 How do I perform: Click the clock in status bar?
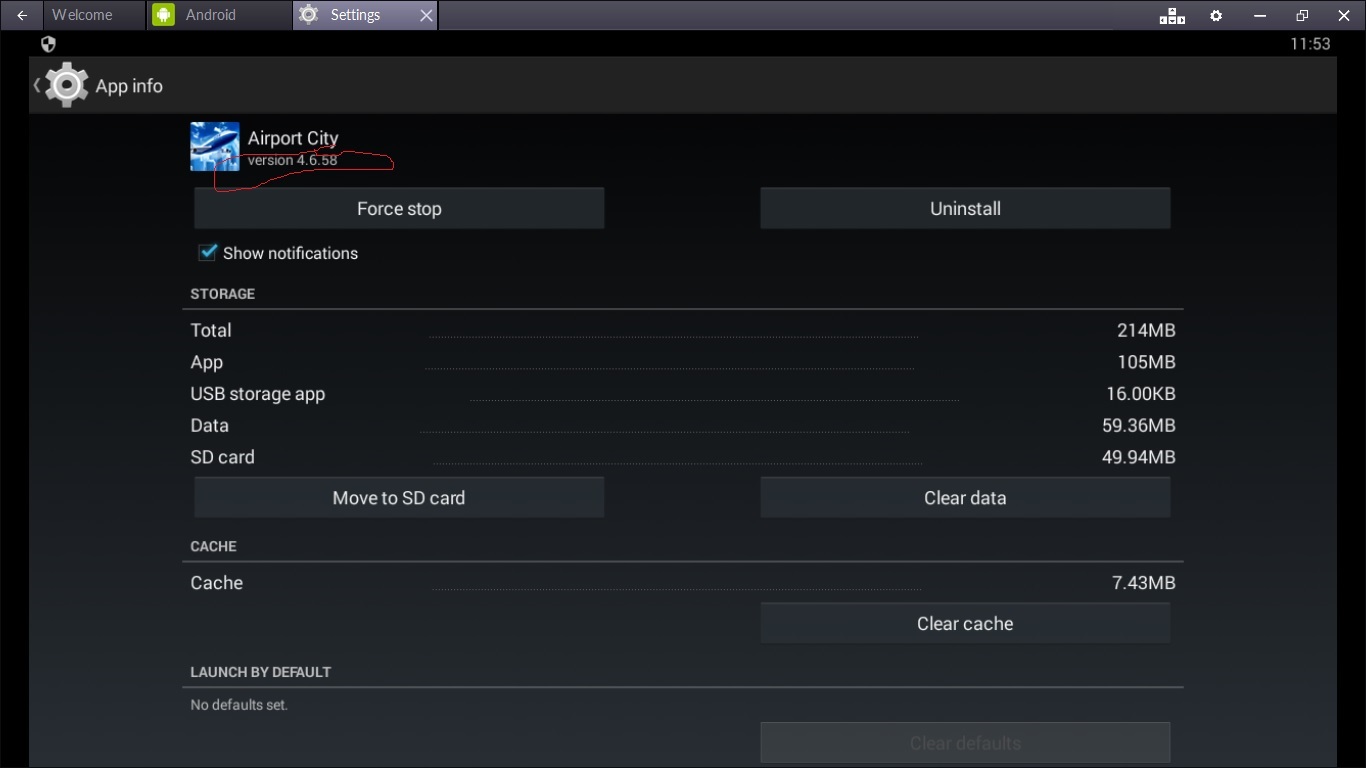tap(1310, 44)
